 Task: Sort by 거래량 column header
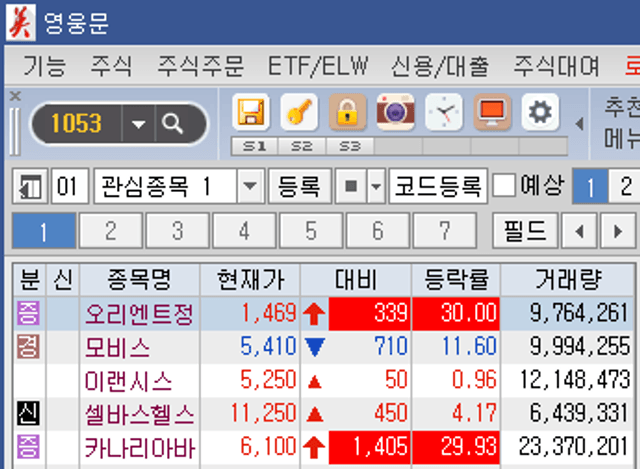[x=568, y=280]
